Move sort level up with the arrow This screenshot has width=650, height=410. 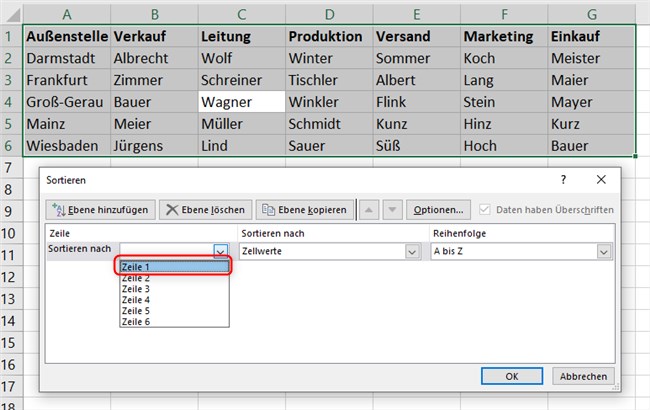pyautogui.click(x=369, y=210)
